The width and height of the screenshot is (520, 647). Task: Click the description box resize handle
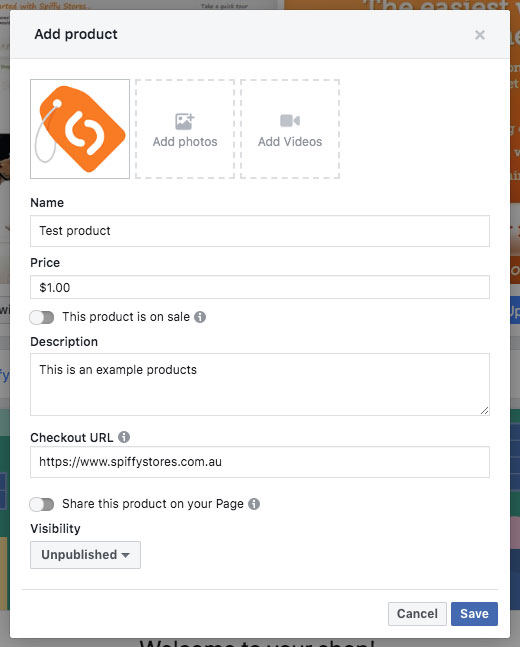click(485, 410)
